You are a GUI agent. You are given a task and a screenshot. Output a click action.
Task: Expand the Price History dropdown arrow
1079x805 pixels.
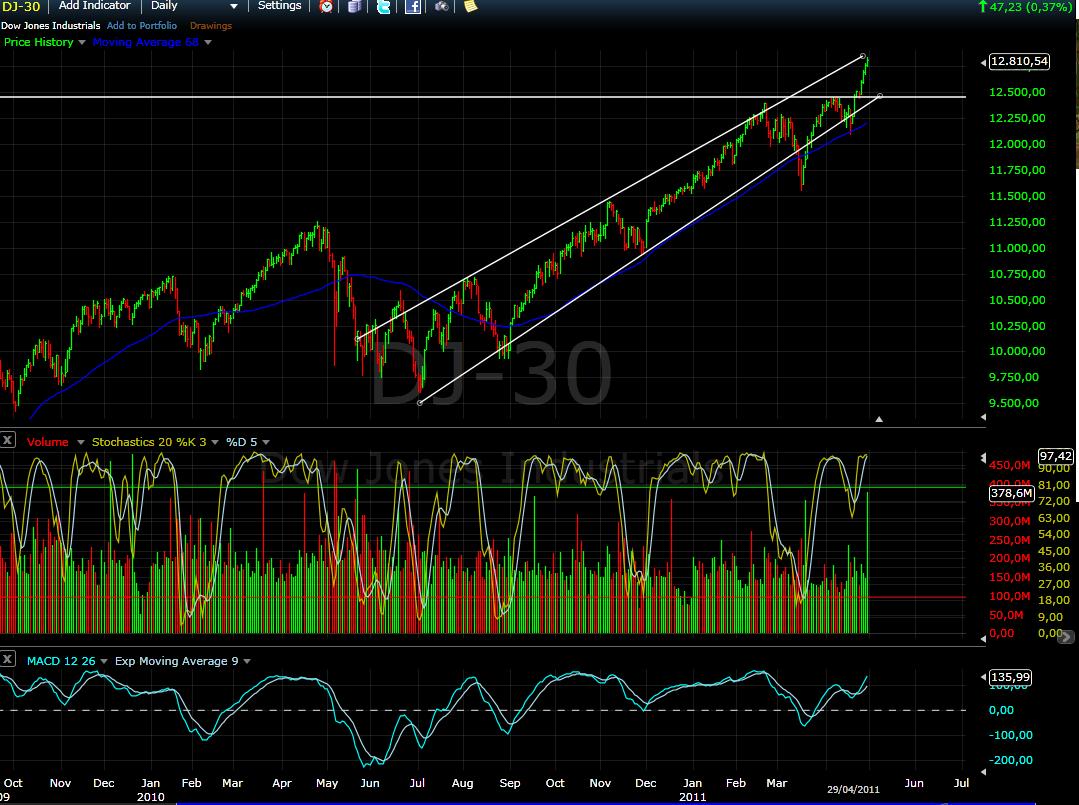(x=82, y=43)
